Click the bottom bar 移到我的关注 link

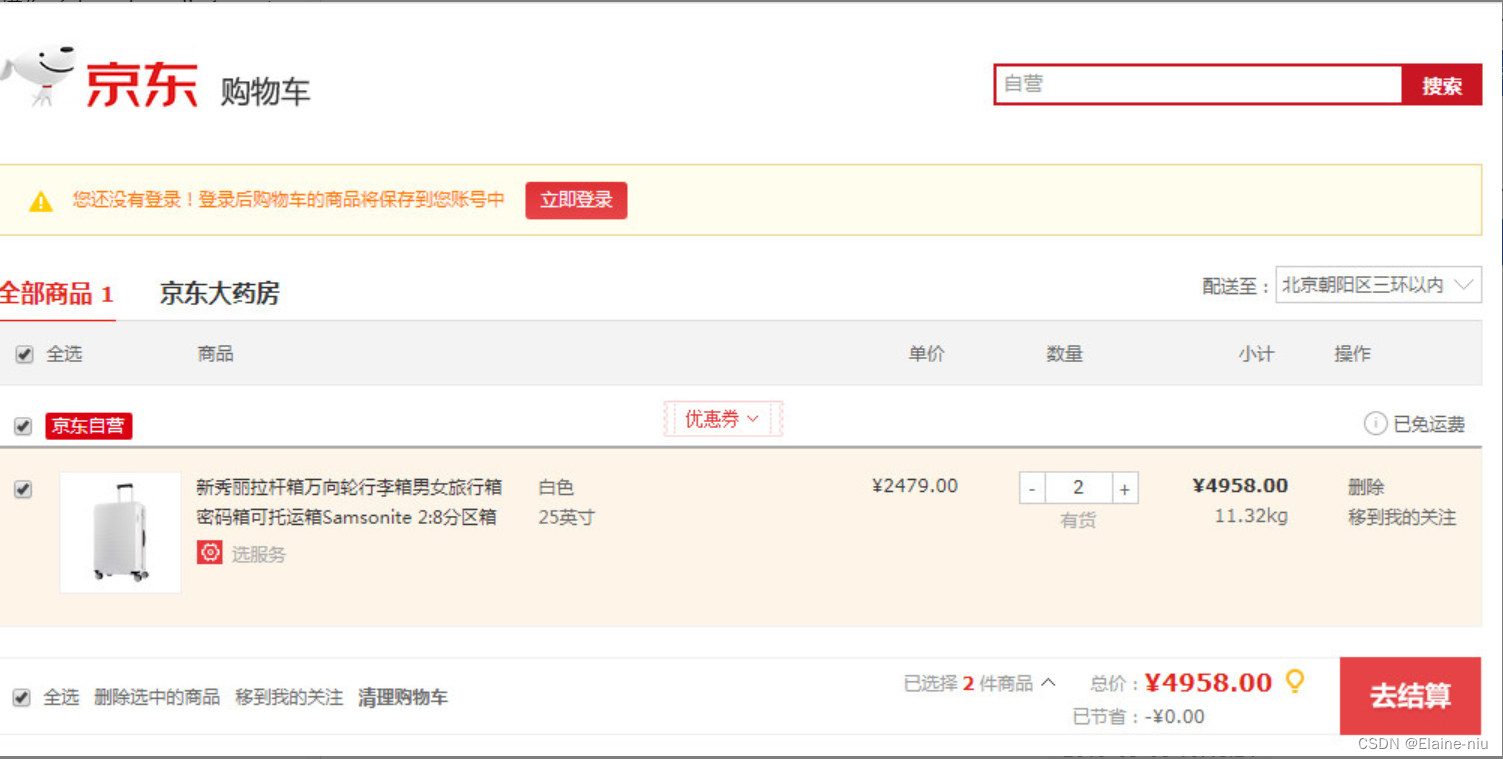click(x=289, y=697)
